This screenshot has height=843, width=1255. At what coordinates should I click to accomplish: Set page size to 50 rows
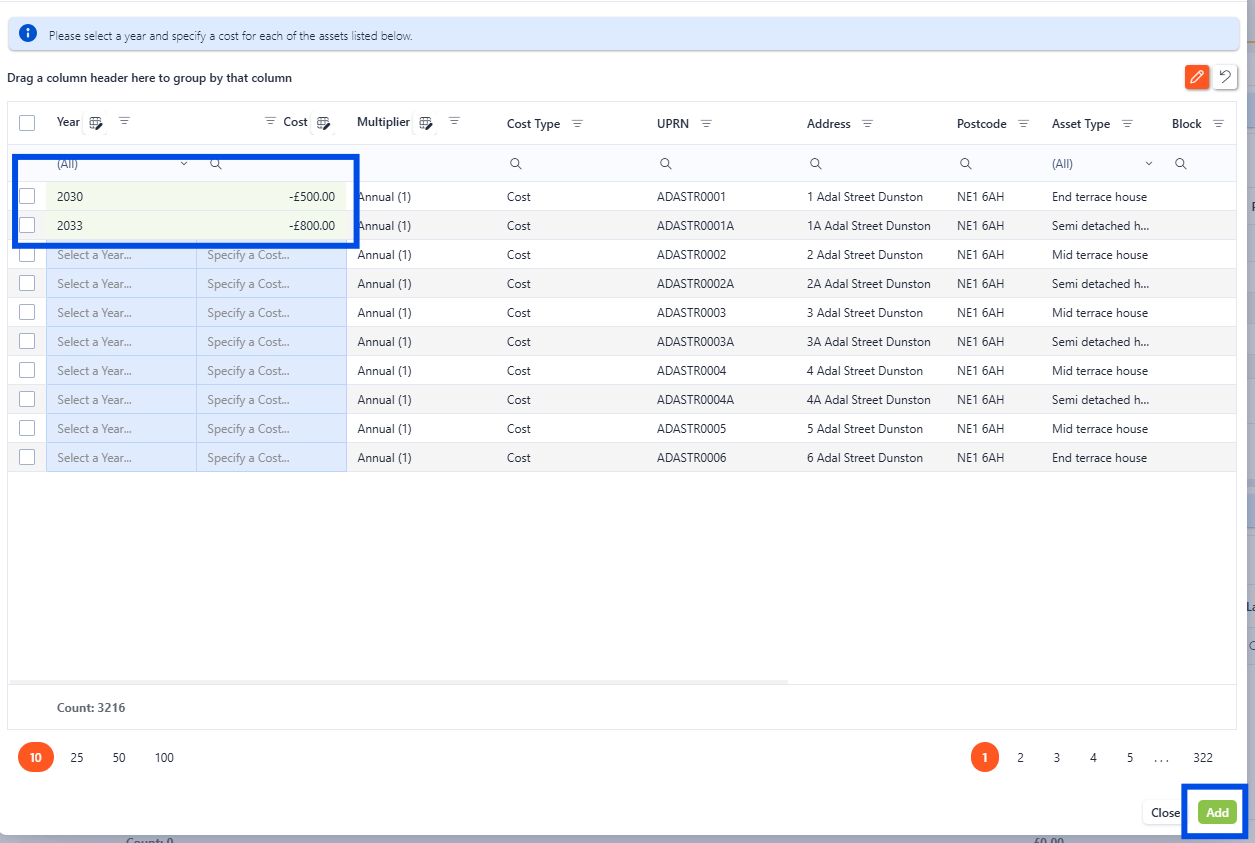[119, 758]
